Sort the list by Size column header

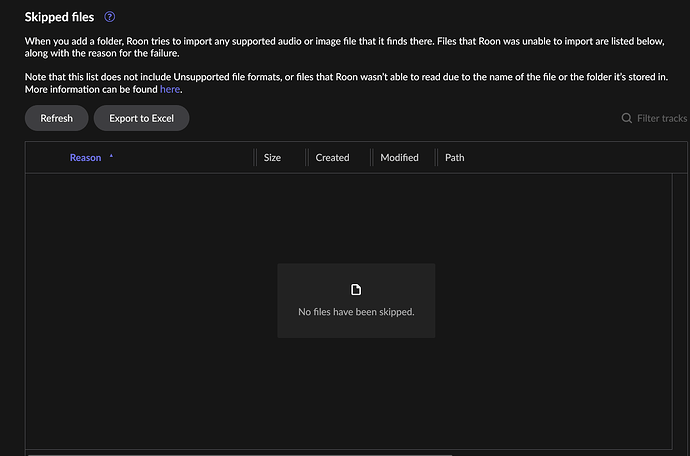[x=272, y=158]
